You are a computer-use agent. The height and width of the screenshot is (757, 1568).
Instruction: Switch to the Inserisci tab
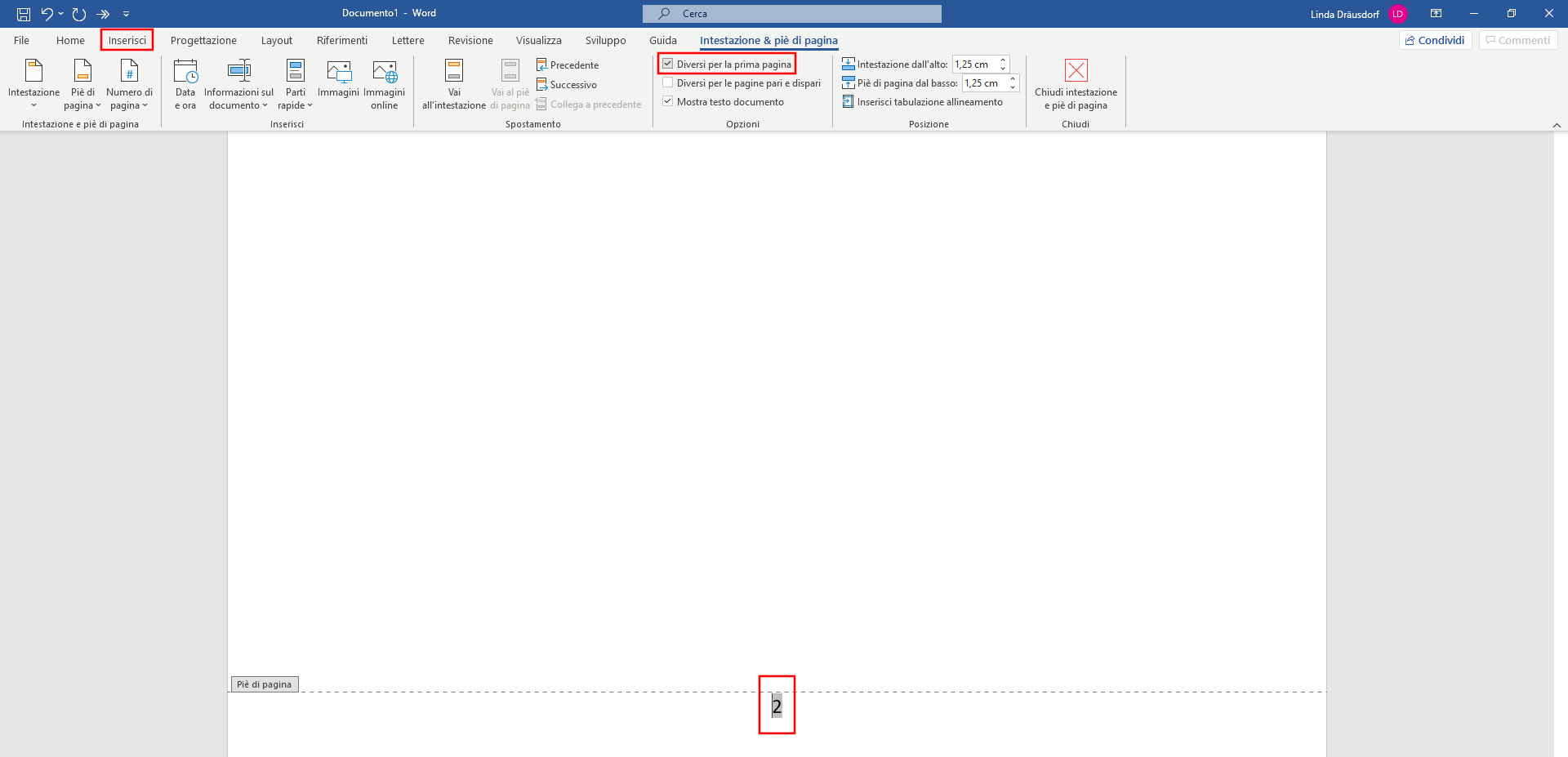point(127,40)
